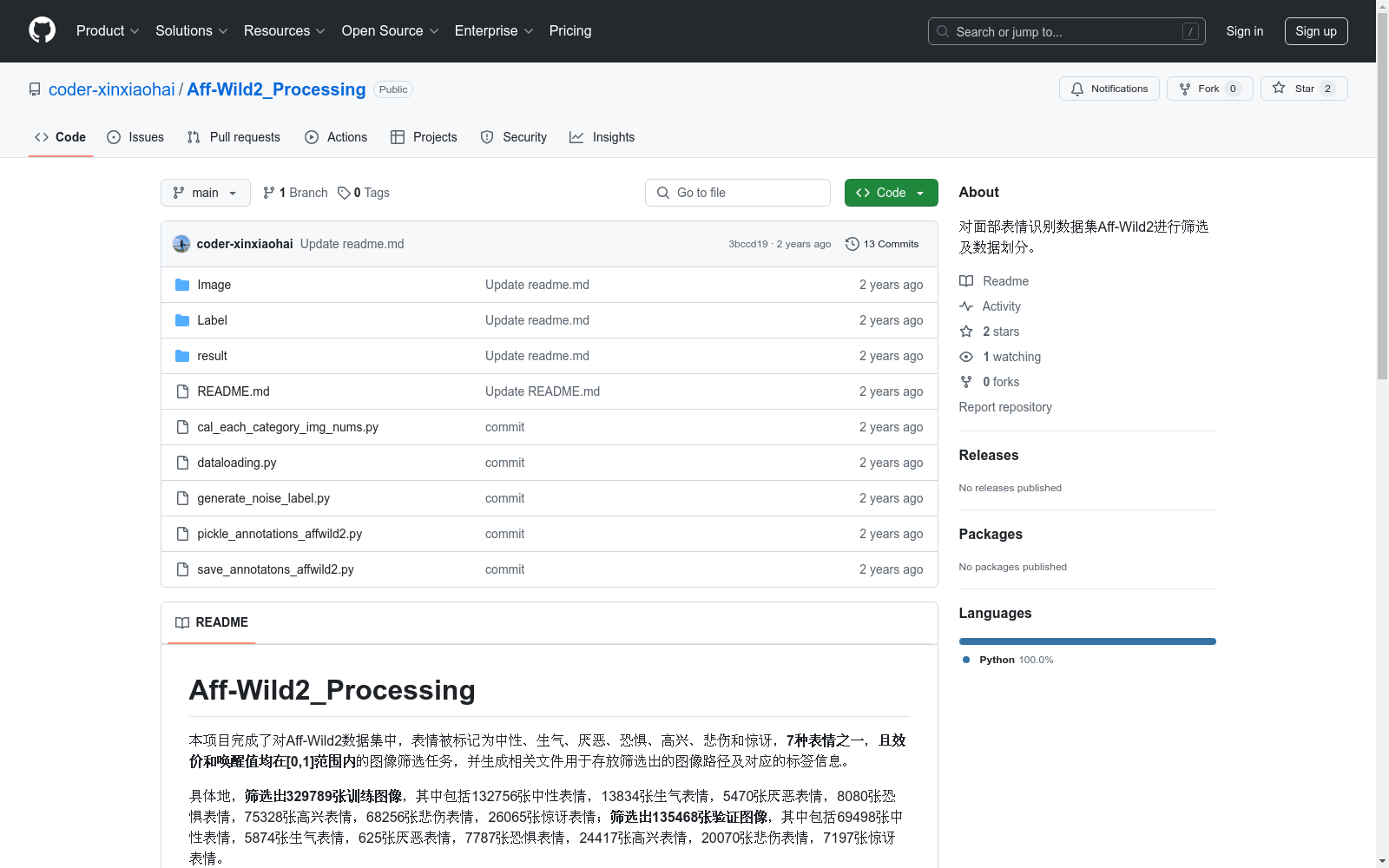This screenshot has height=868, width=1389.
Task: Open the Code tab
Action: click(x=61, y=137)
